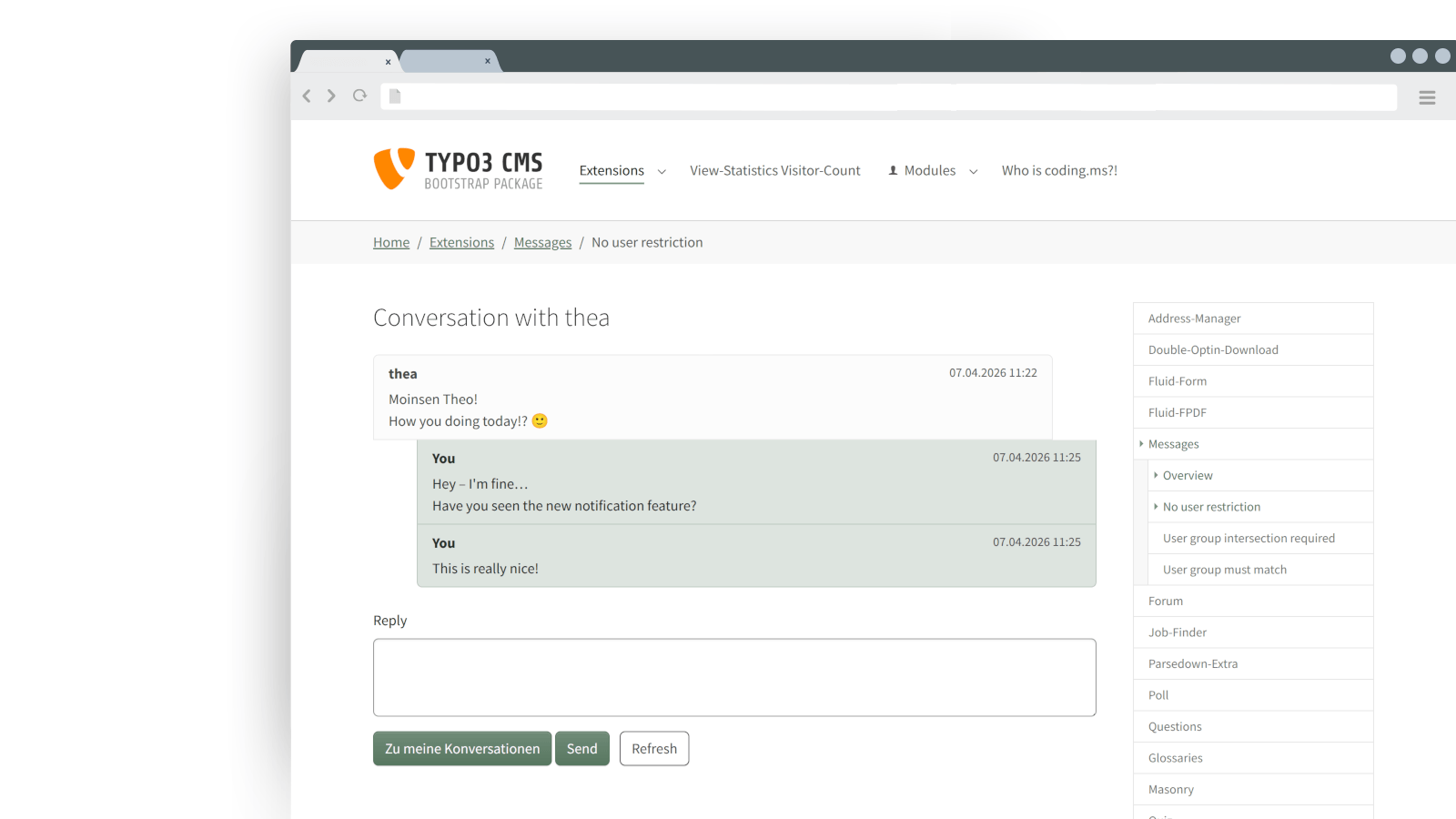Expand the Messages sidebar entry
1456x819 pixels.
click(x=1143, y=444)
